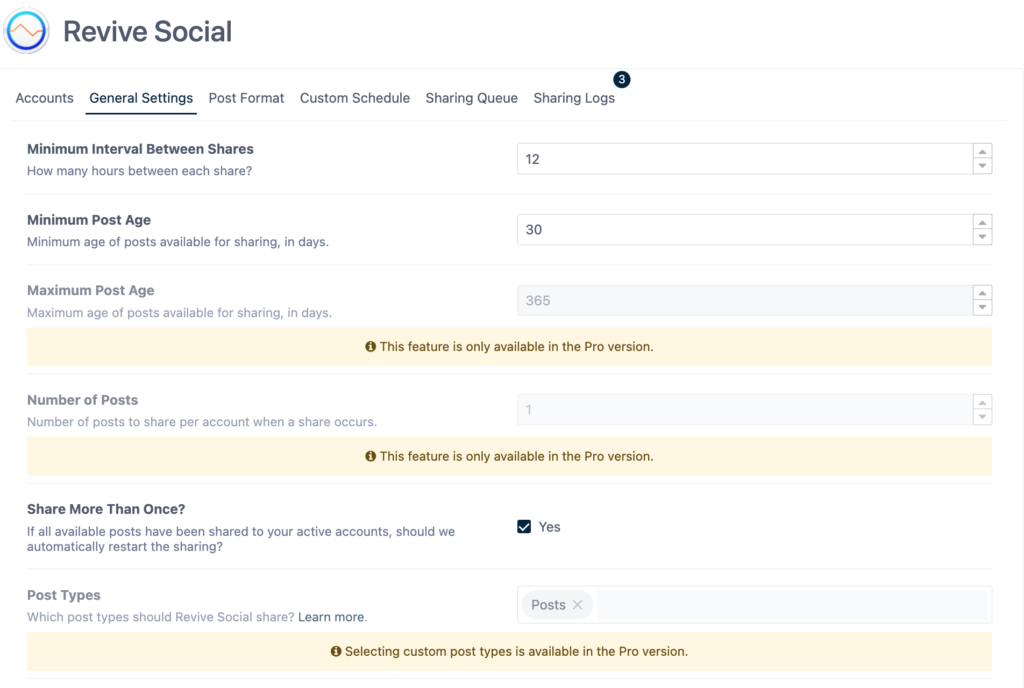Click the Sharing Logs notification badge showing 3

tap(622, 80)
